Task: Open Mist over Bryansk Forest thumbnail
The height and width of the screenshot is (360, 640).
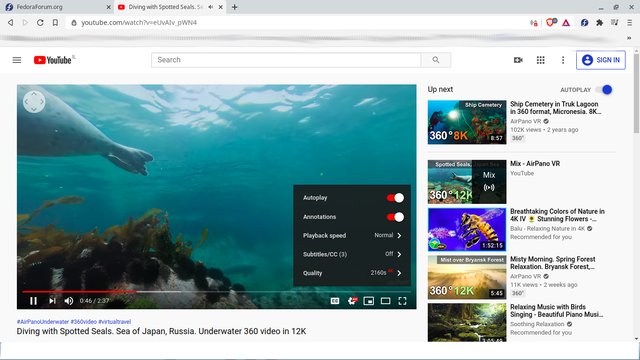Action: point(467,277)
